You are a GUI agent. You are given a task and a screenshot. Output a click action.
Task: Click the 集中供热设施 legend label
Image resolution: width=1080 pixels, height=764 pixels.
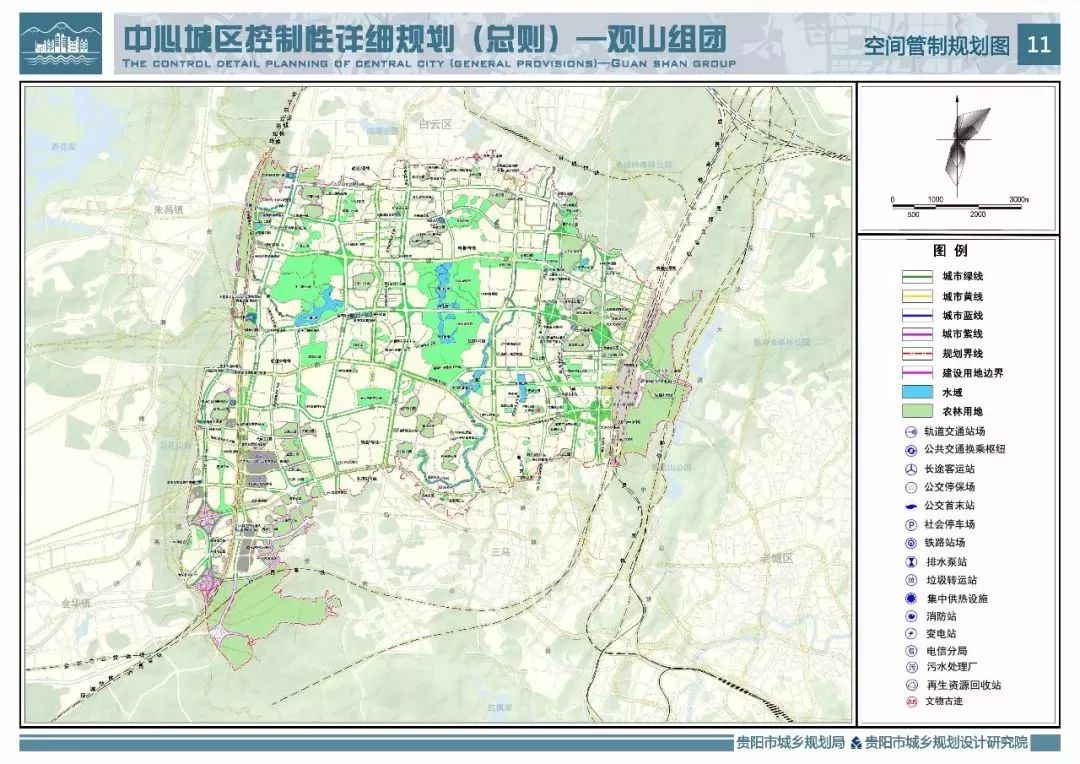click(x=957, y=599)
